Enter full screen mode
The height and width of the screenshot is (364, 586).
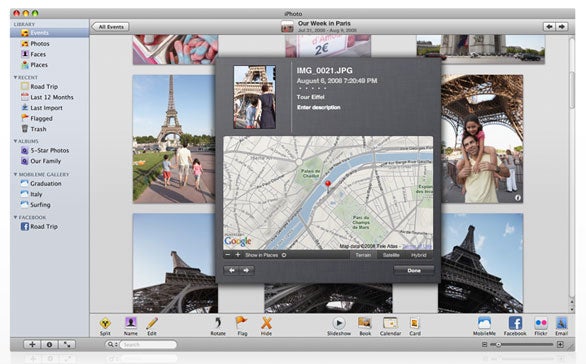pos(67,345)
